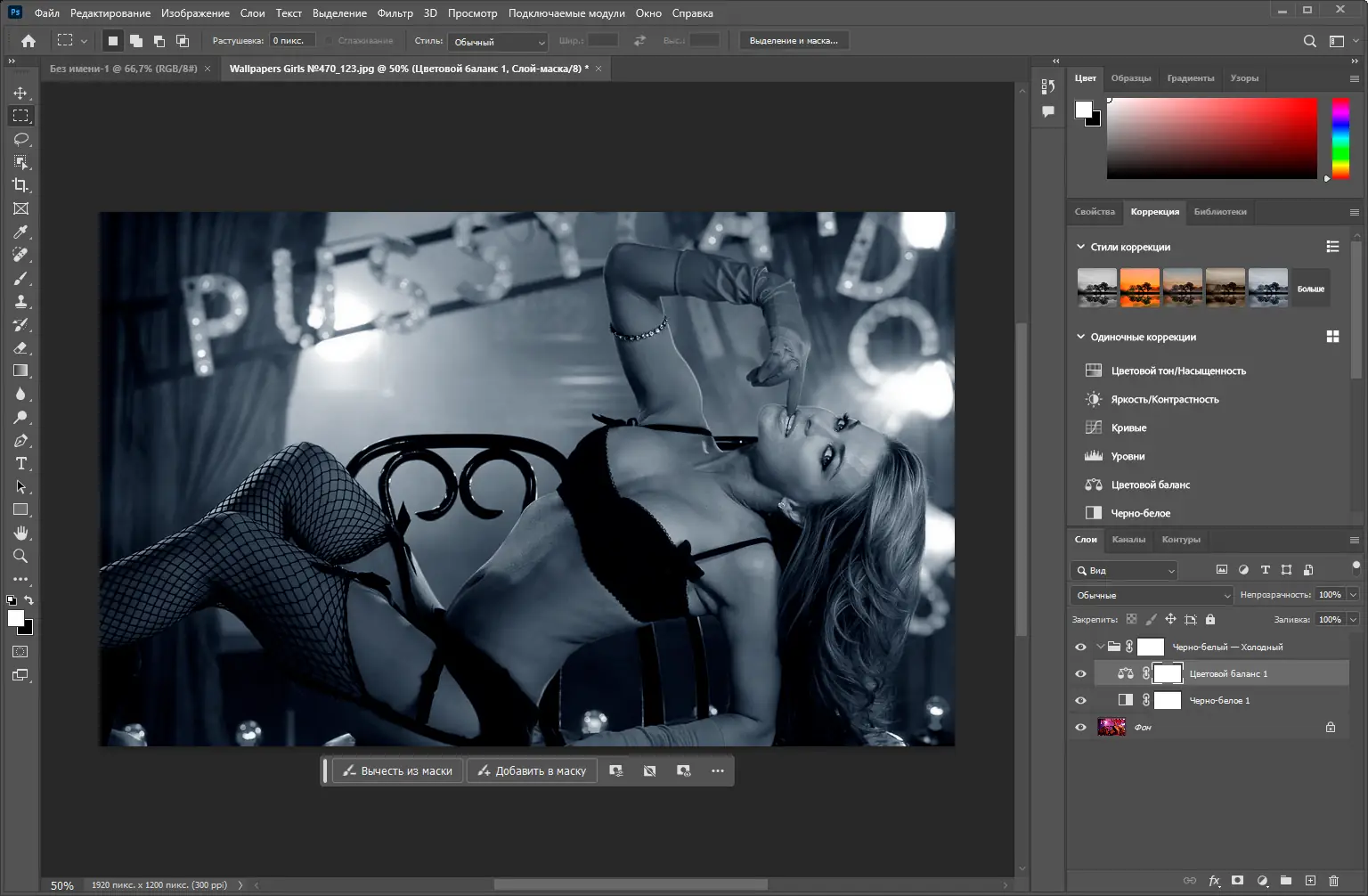Click the Вычесть из маски button
1368x896 pixels.
[398, 771]
